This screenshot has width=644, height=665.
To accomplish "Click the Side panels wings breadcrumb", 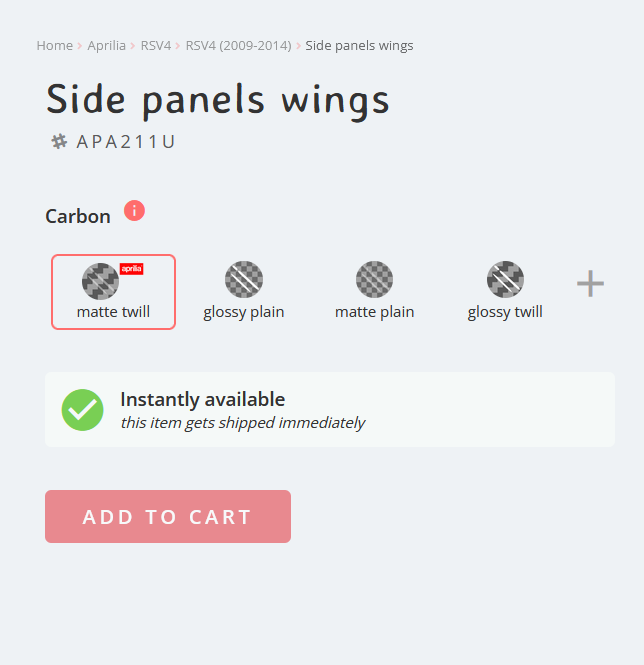I will [x=359, y=45].
